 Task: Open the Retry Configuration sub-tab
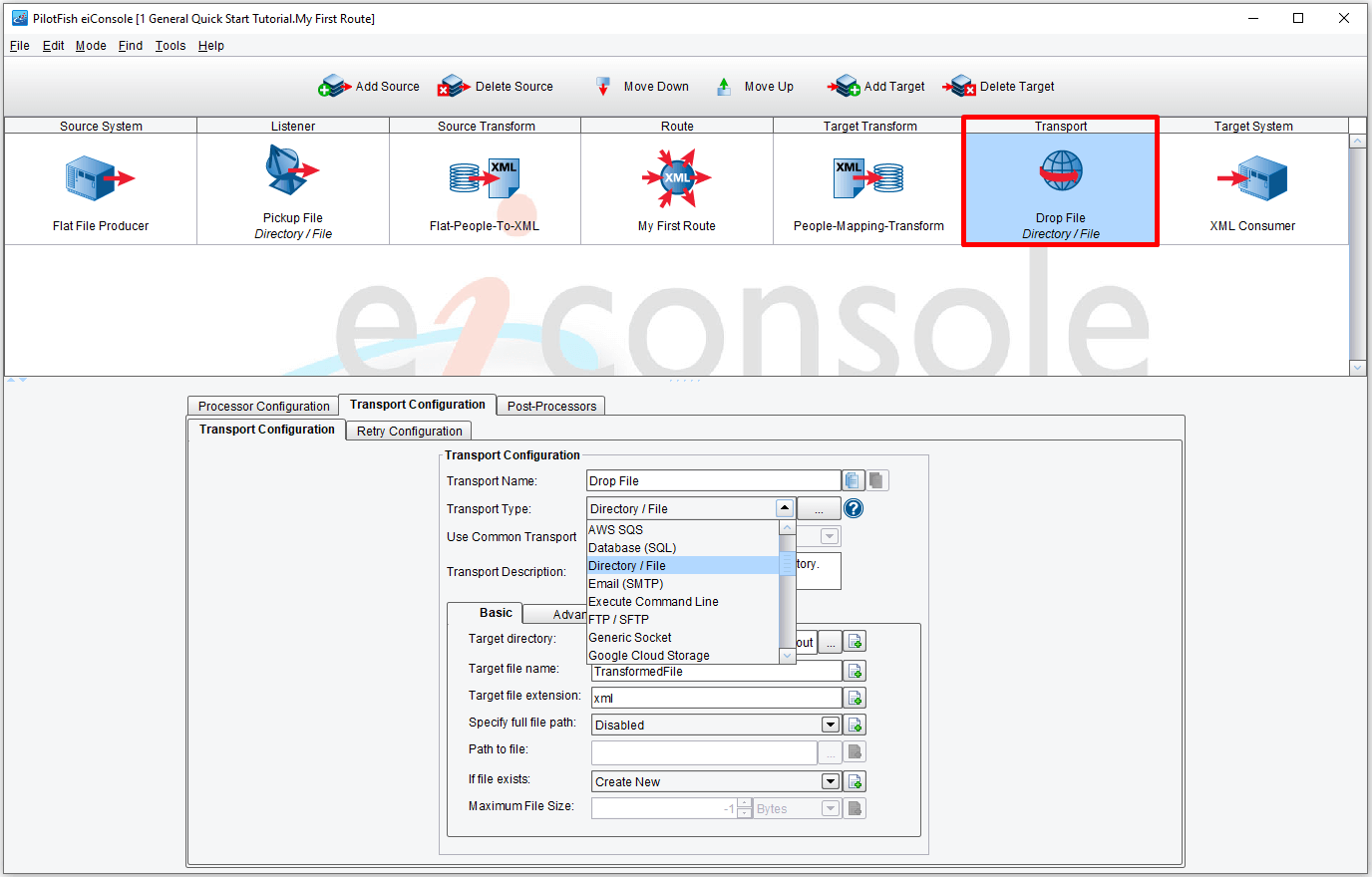(x=409, y=431)
